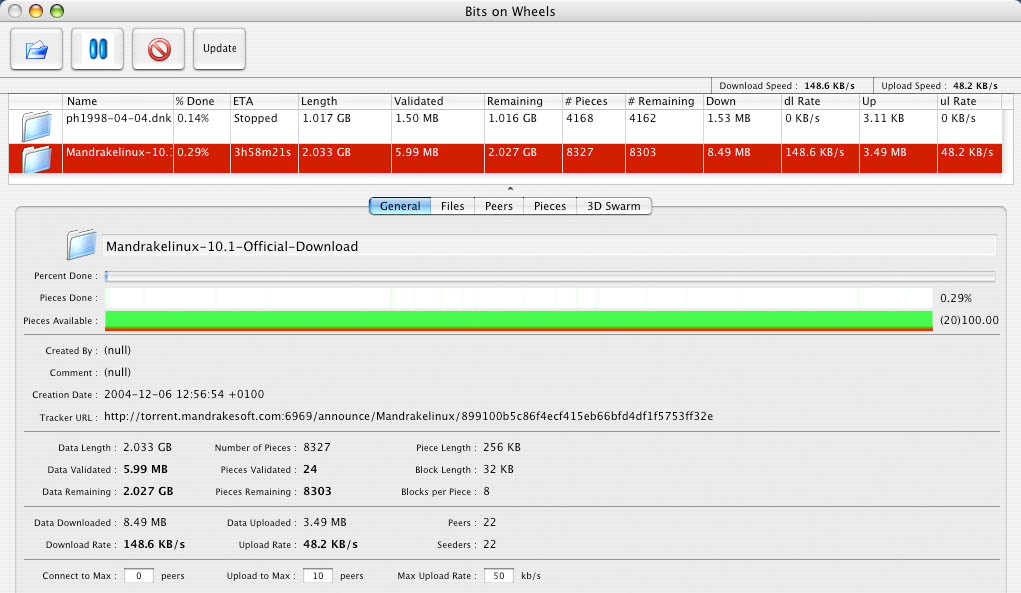Click the (20)100.00 availability value
Image resolution: width=1021 pixels, height=593 pixels.
tap(969, 320)
